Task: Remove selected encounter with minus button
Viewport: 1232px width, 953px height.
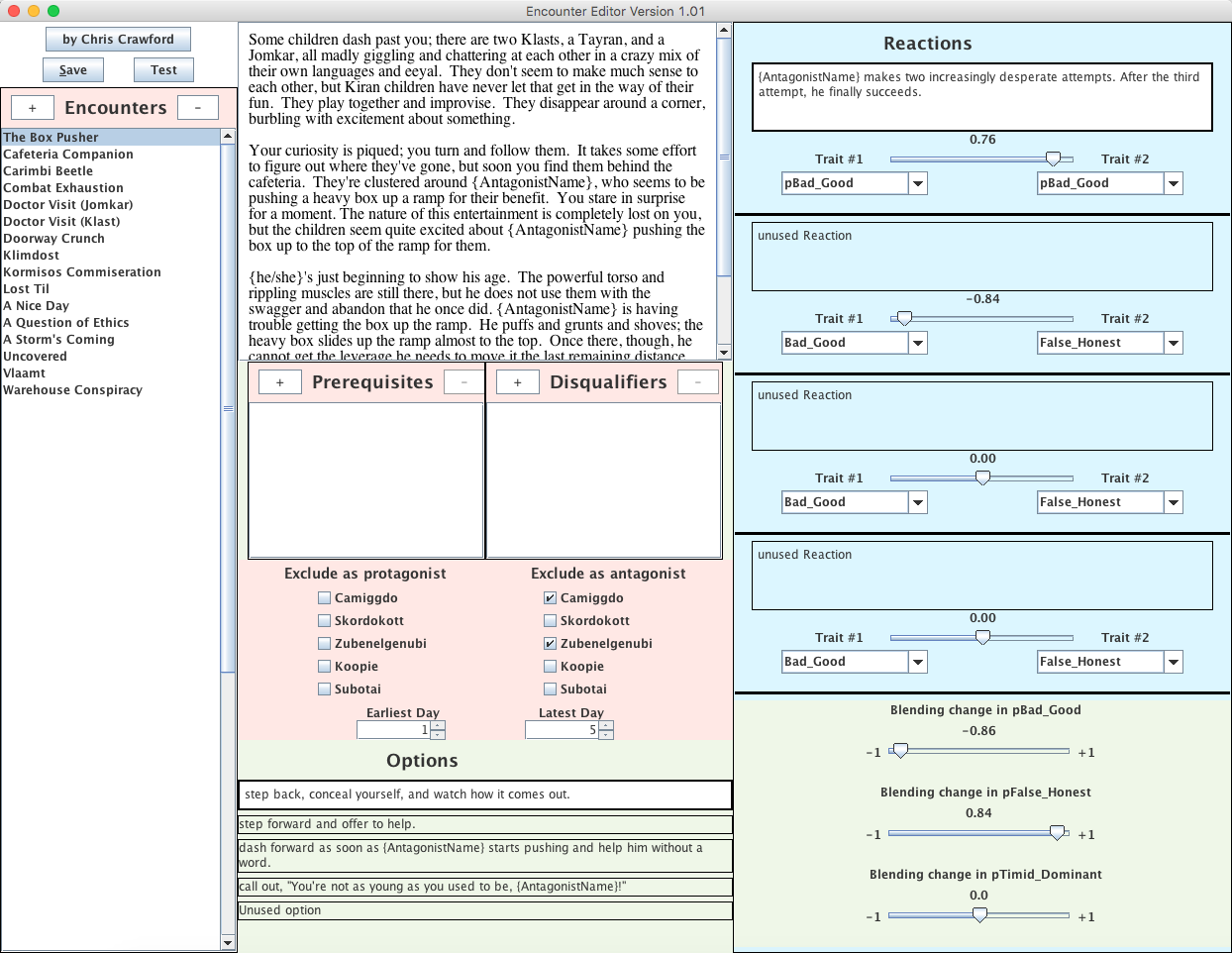Action: [198, 108]
